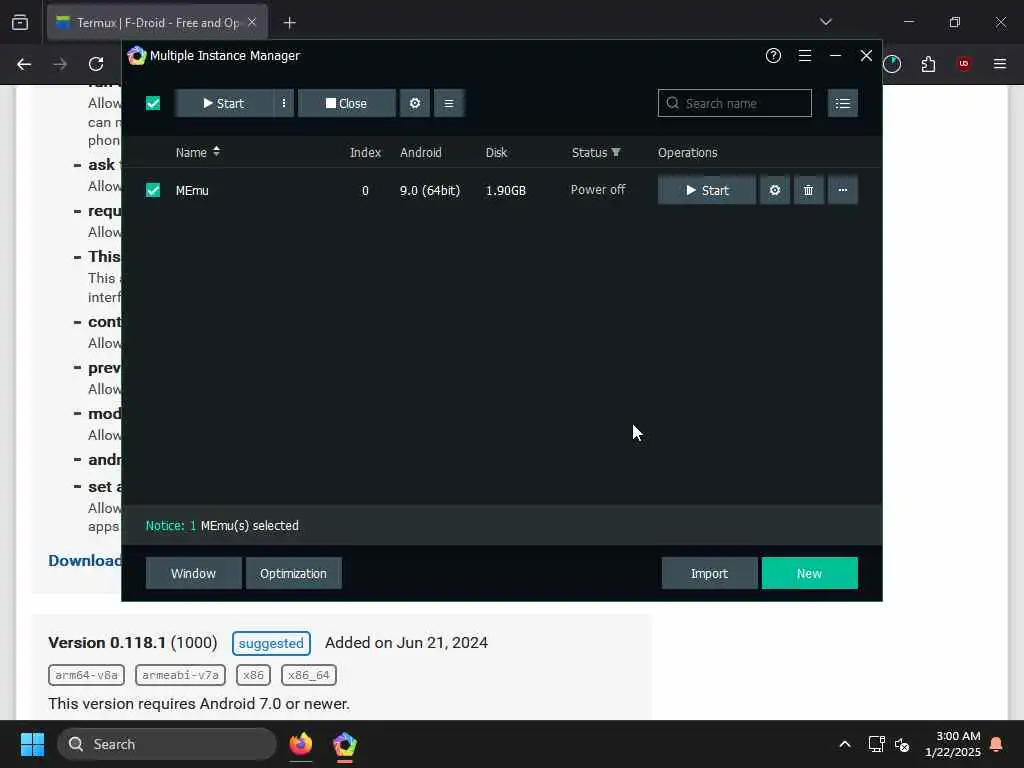Show hidden tray icons chevron
The width and height of the screenshot is (1024, 768).
844,744
